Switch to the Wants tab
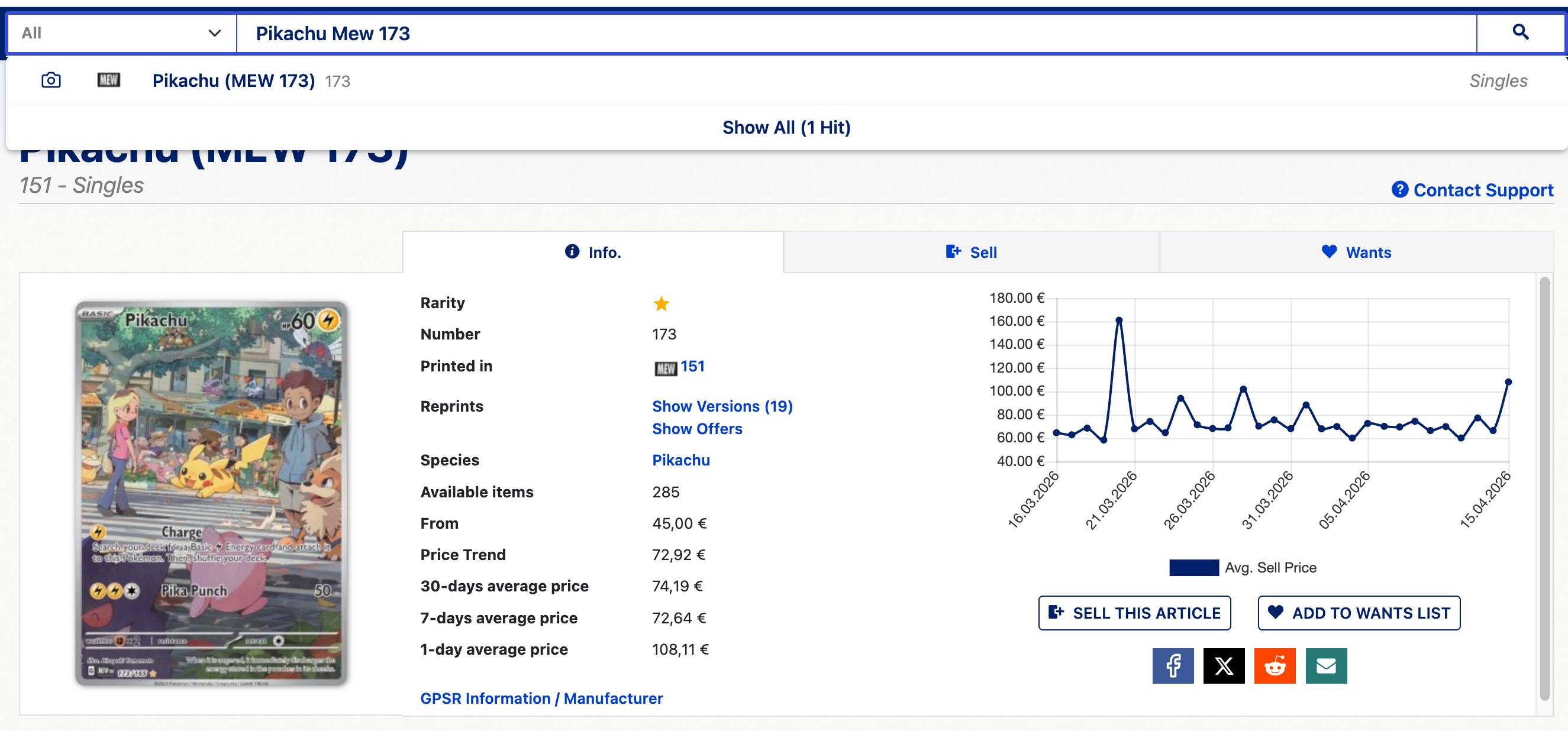Viewport: 1568px width, 731px height. [1356, 252]
